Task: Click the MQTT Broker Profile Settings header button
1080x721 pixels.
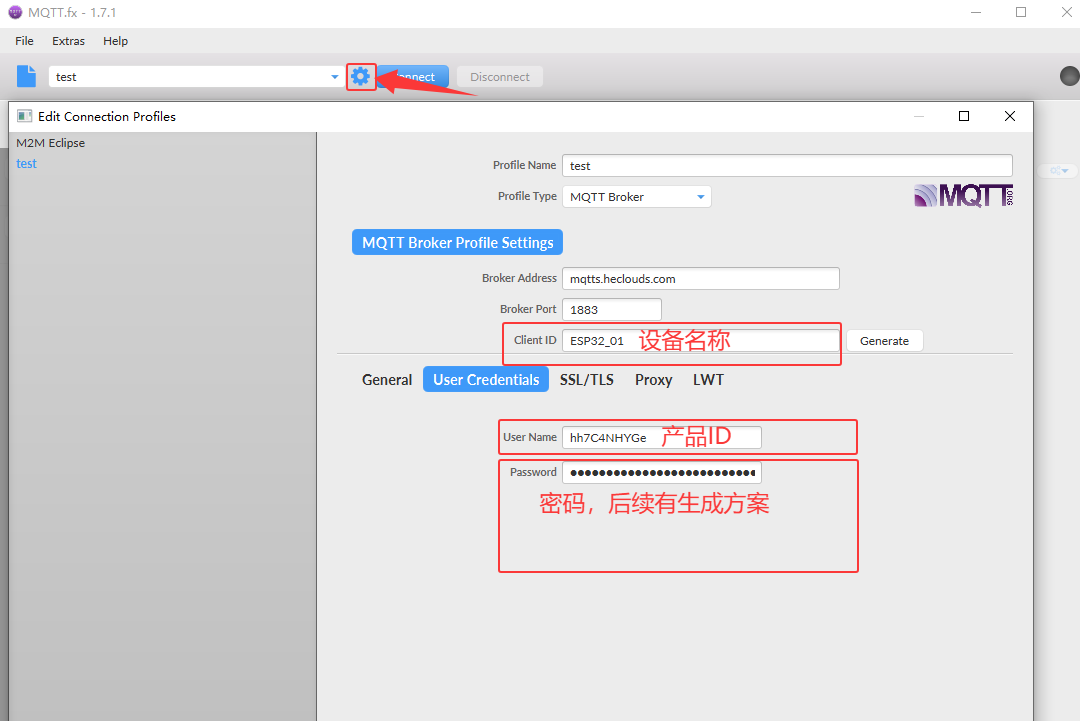Action: [457, 242]
